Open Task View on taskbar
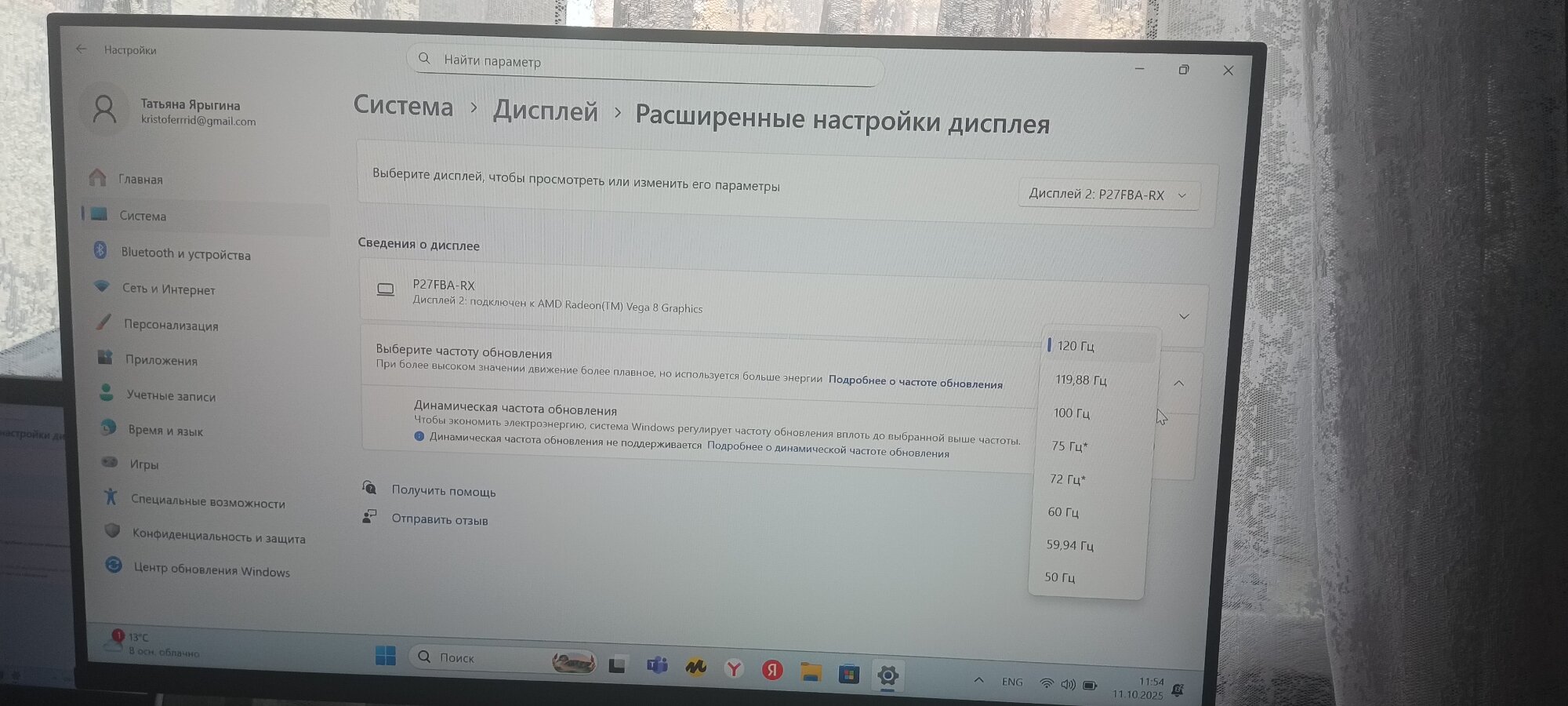The height and width of the screenshot is (706, 1568). pos(617,664)
